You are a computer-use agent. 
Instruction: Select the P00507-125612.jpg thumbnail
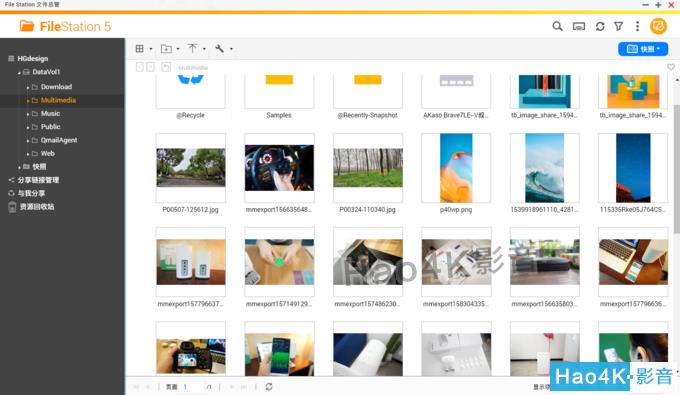[190, 168]
